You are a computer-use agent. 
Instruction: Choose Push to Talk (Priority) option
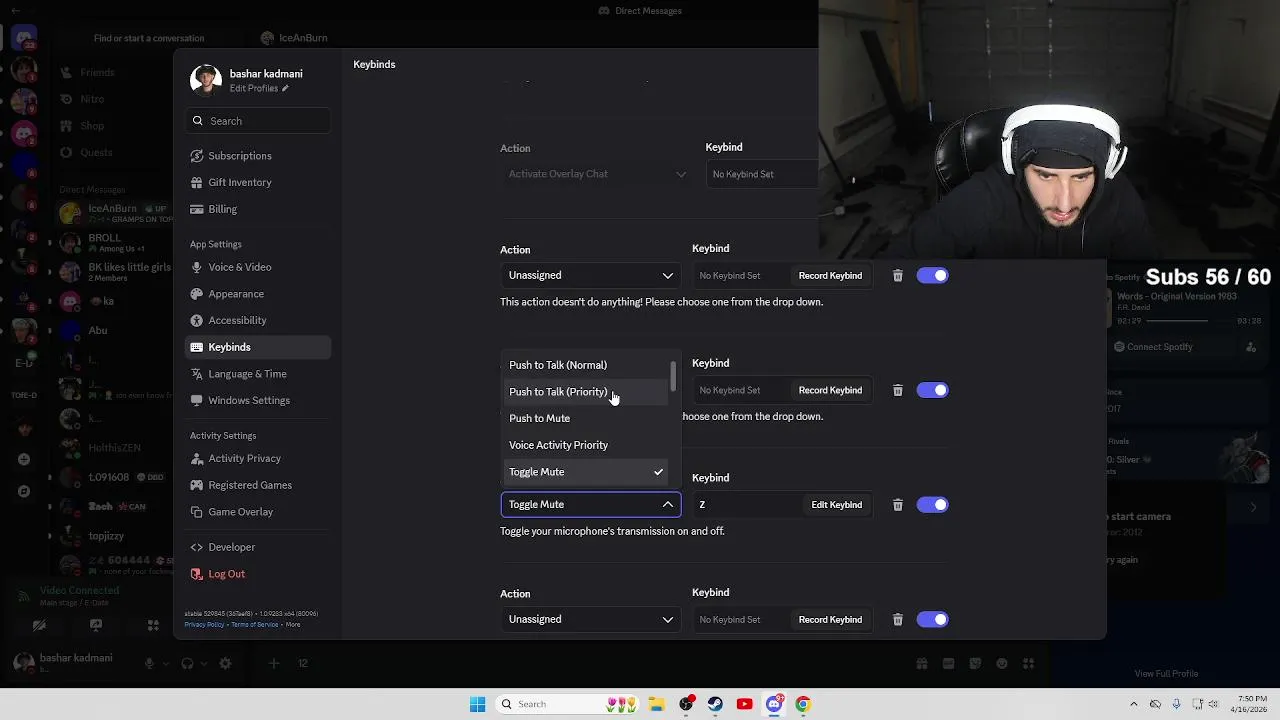click(x=587, y=392)
